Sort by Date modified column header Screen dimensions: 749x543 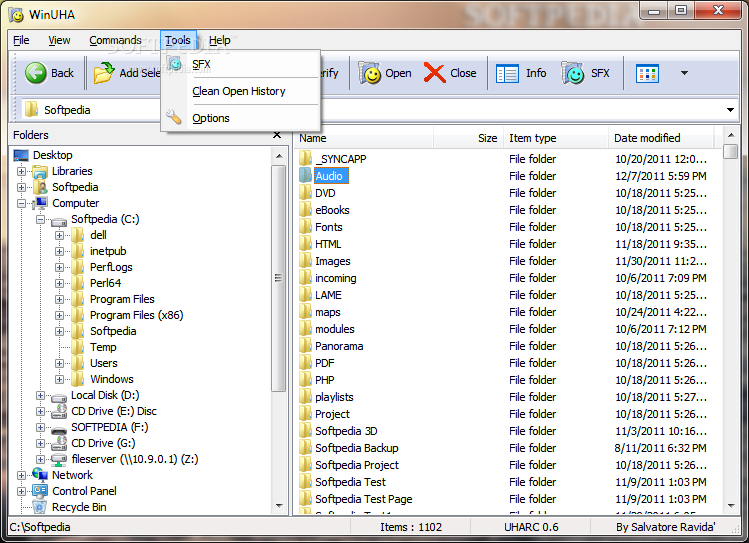661,138
